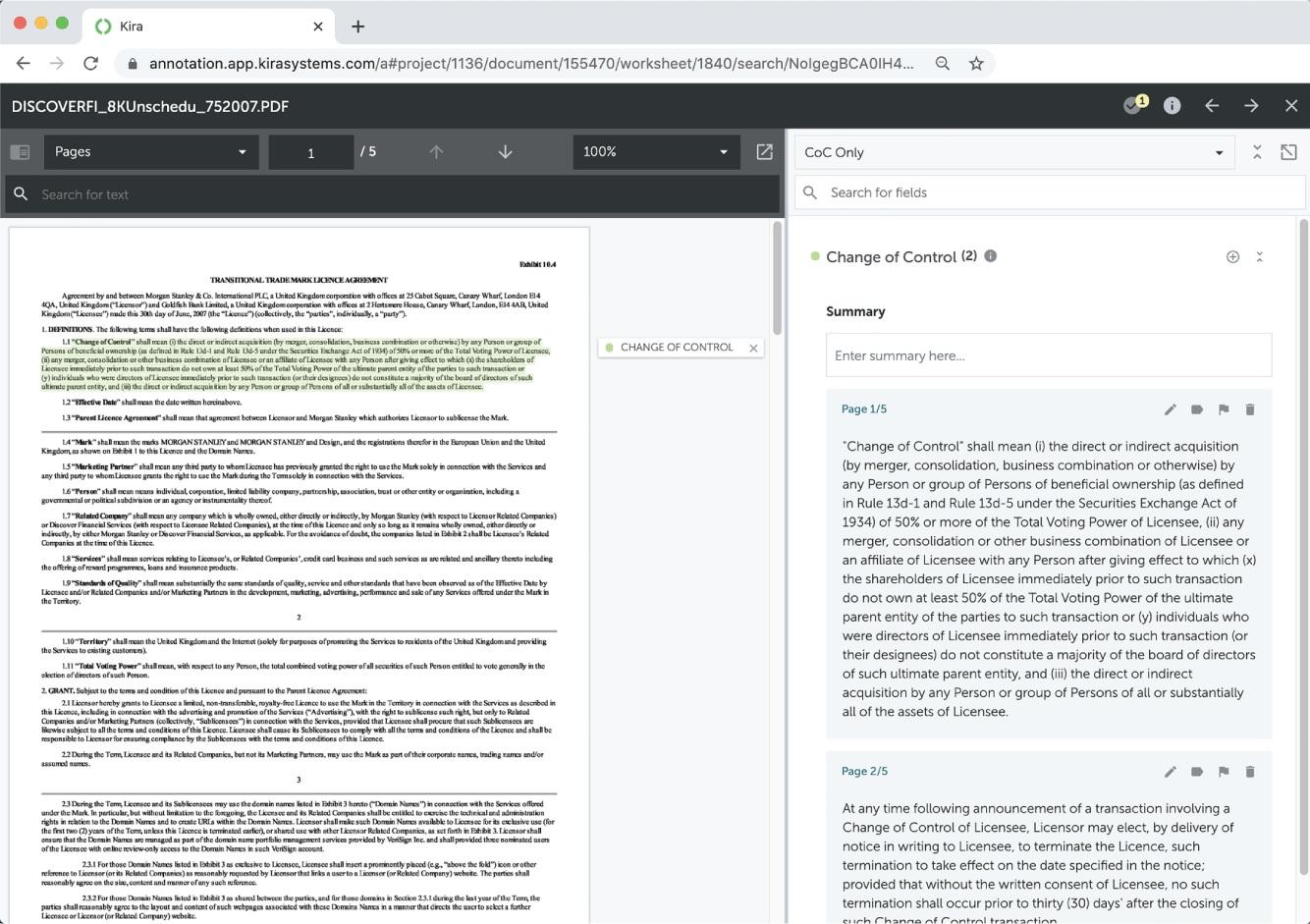Image resolution: width=1310 pixels, height=924 pixels.
Task: Tag the Page 1/5 extraction
Action: pos(1197,409)
